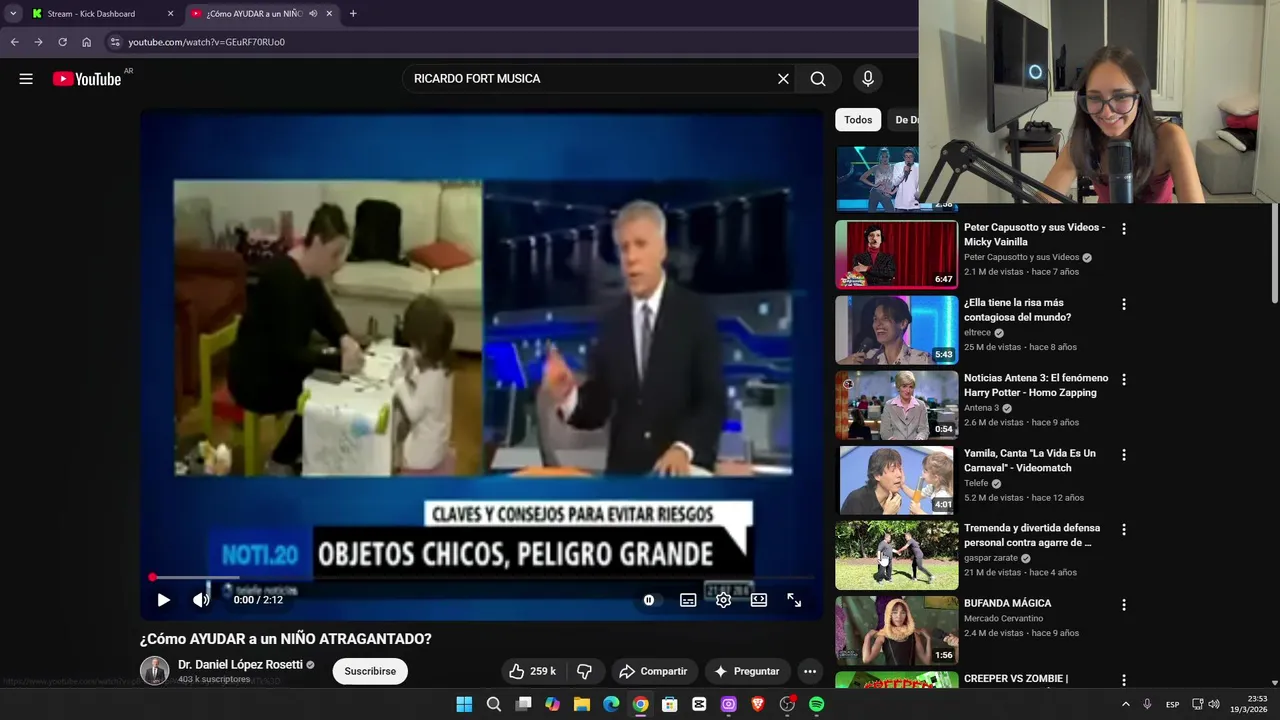Open Windows taskbar search
Screen dimensions: 1280x720
493,704
